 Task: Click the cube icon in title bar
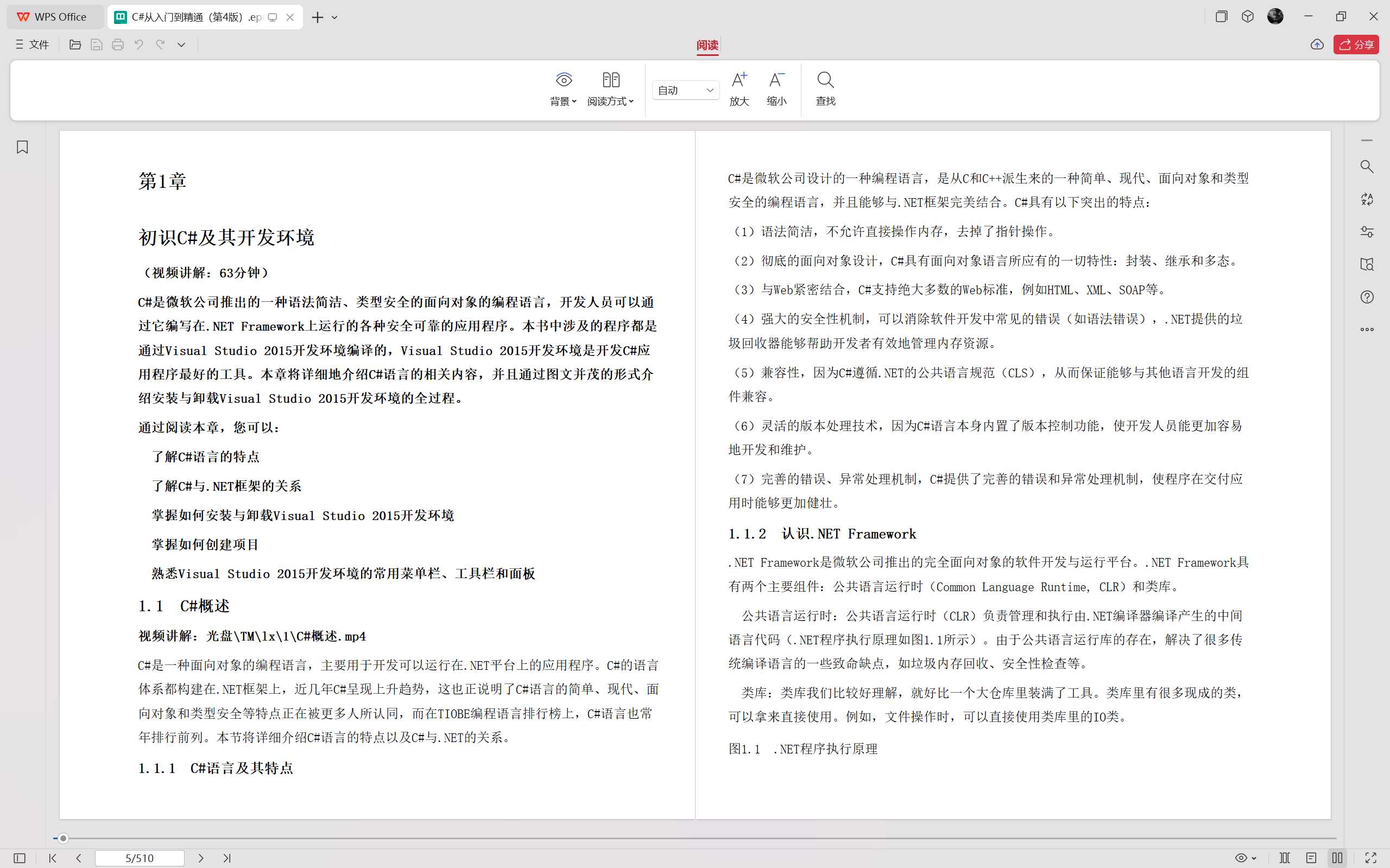pos(1248,17)
